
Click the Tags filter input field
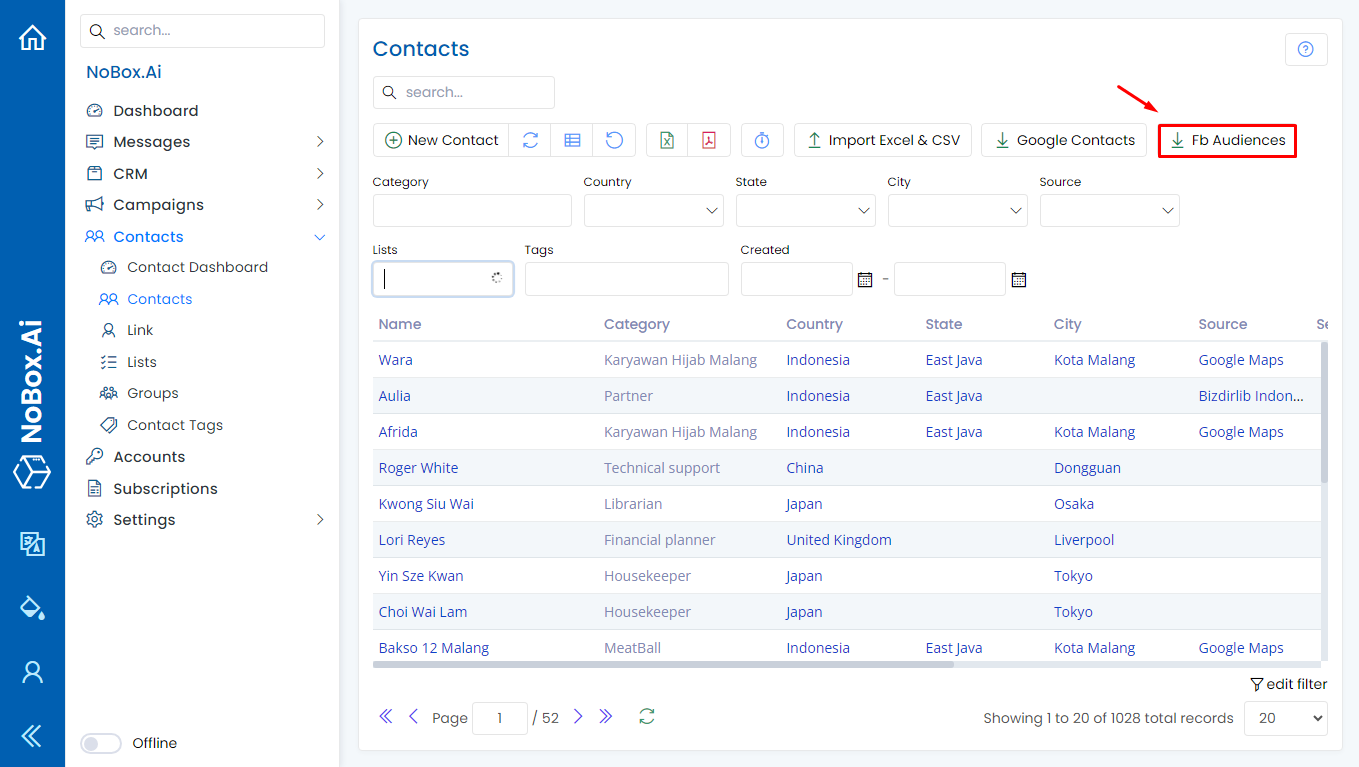[x=626, y=279]
